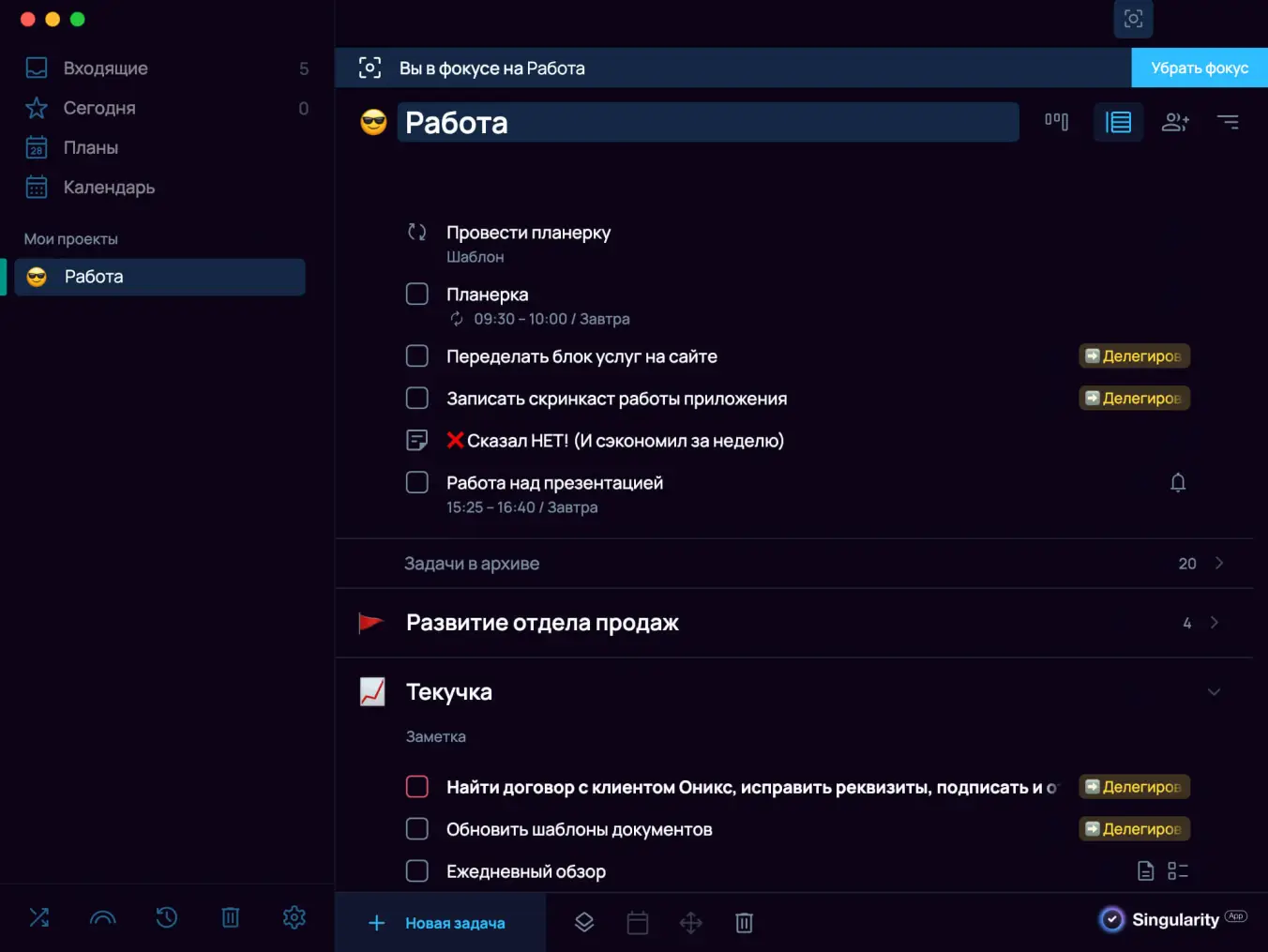The width and height of the screenshot is (1268, 952).
Task: Open settings gear in sidebar
Action: tap(294, 917)
